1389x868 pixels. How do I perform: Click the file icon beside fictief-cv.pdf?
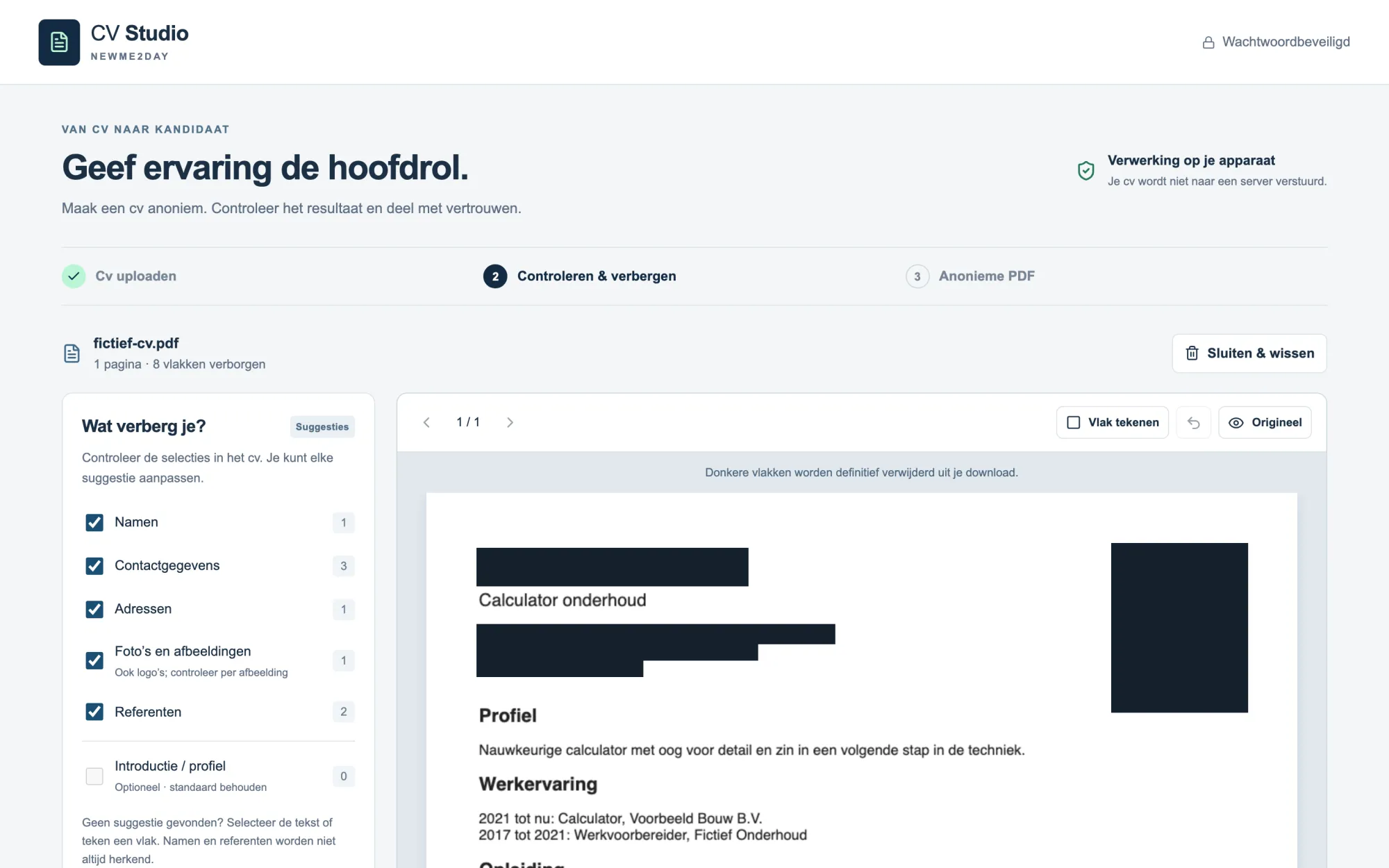pos(72,353)
